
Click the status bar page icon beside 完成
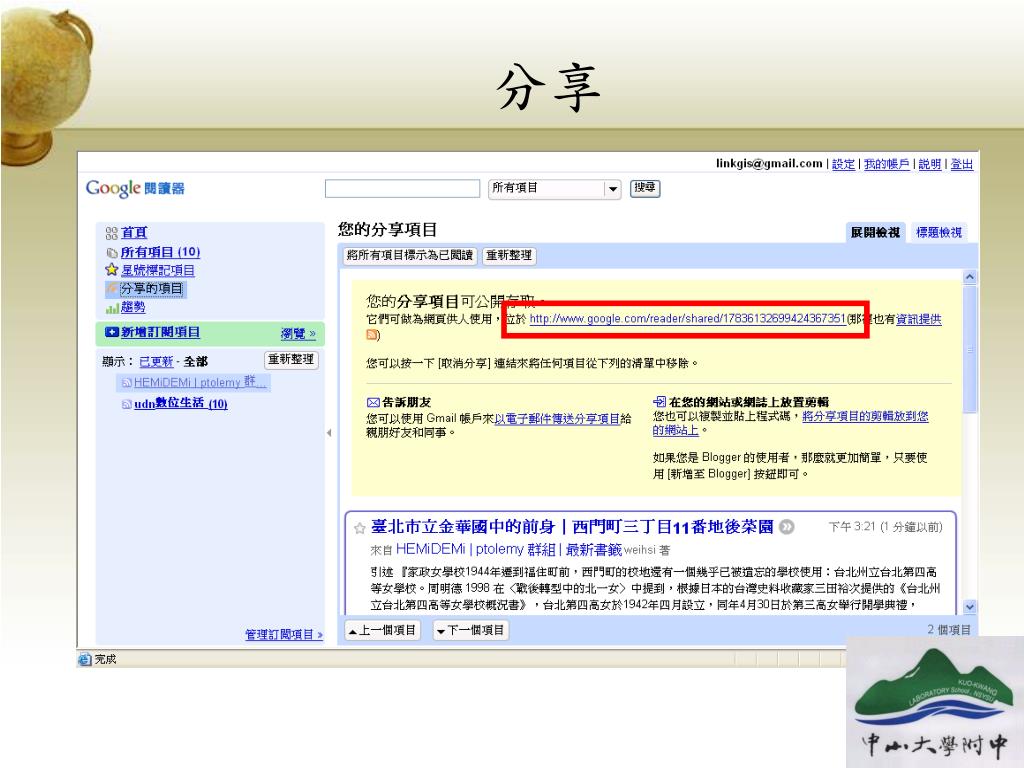(84, 660)
